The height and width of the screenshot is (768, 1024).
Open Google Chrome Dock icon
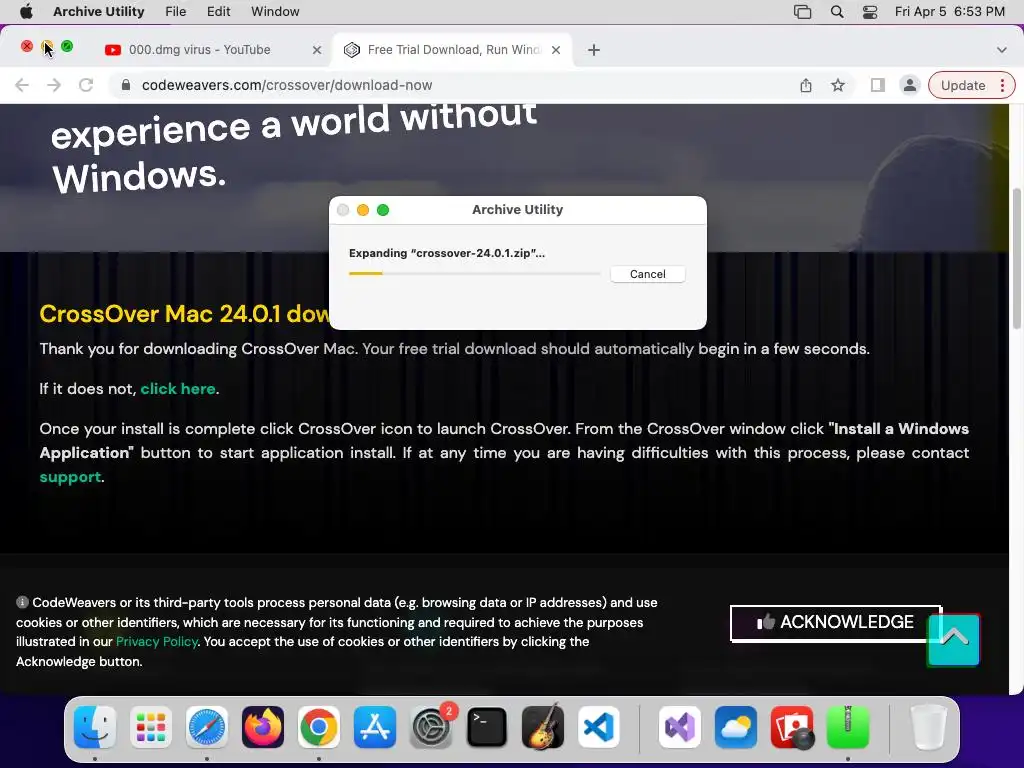319,727
